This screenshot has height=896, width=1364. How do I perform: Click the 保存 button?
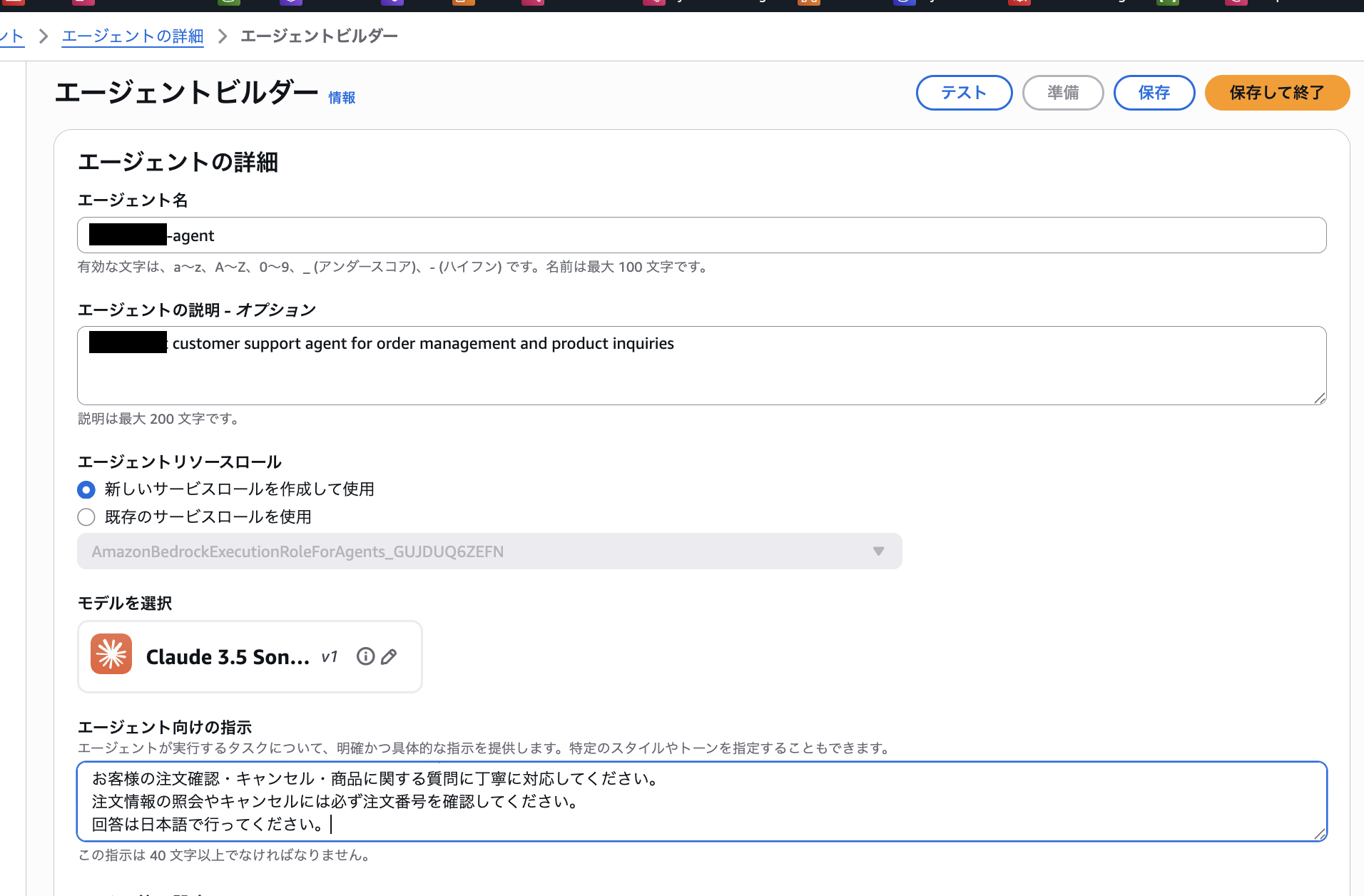click(x=1154, y=93)
